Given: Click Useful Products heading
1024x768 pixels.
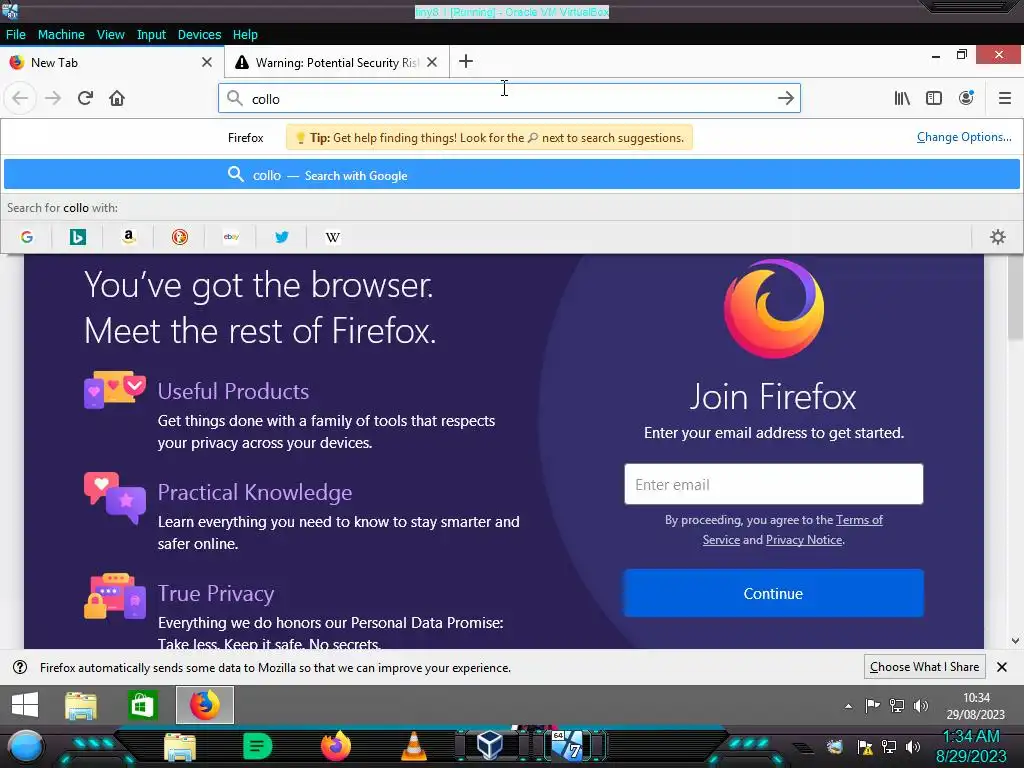Looking at the screenshot, I should click(x=233, y=391).
